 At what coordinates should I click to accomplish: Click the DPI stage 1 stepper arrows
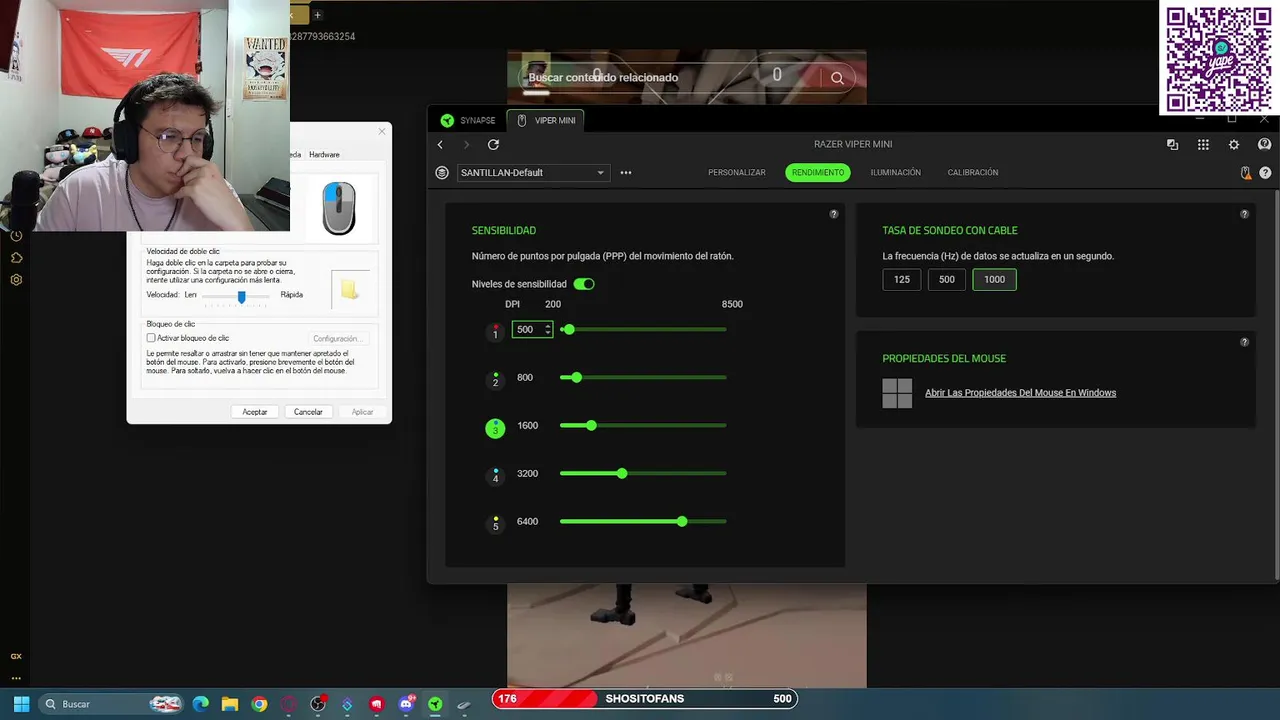(547, 329)
